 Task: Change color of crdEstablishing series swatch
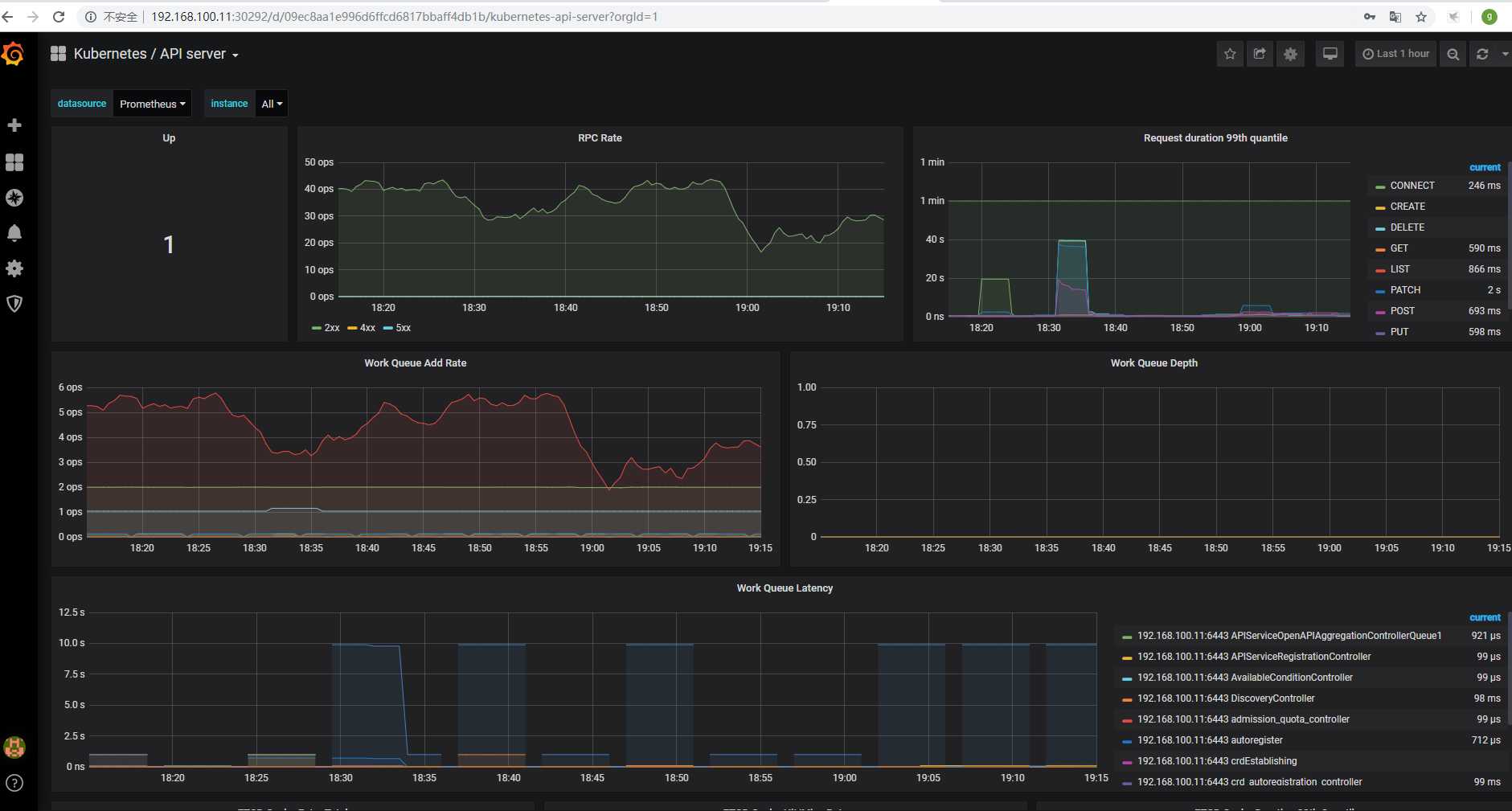tap(1127, 762)
